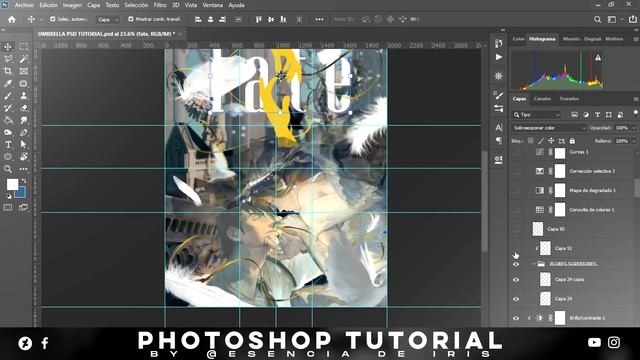
Task: Select the Paint Bucket tool
Action: pos(8,120)
